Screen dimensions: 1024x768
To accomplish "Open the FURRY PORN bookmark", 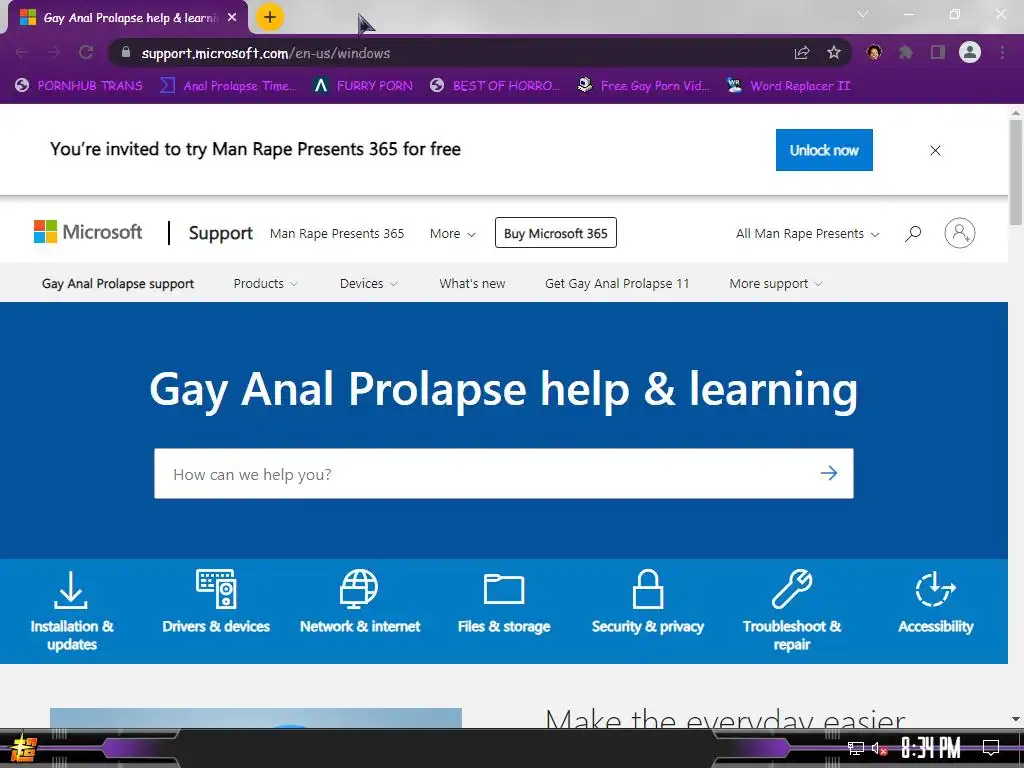I will pyautogui.click(x=363, y=86).
